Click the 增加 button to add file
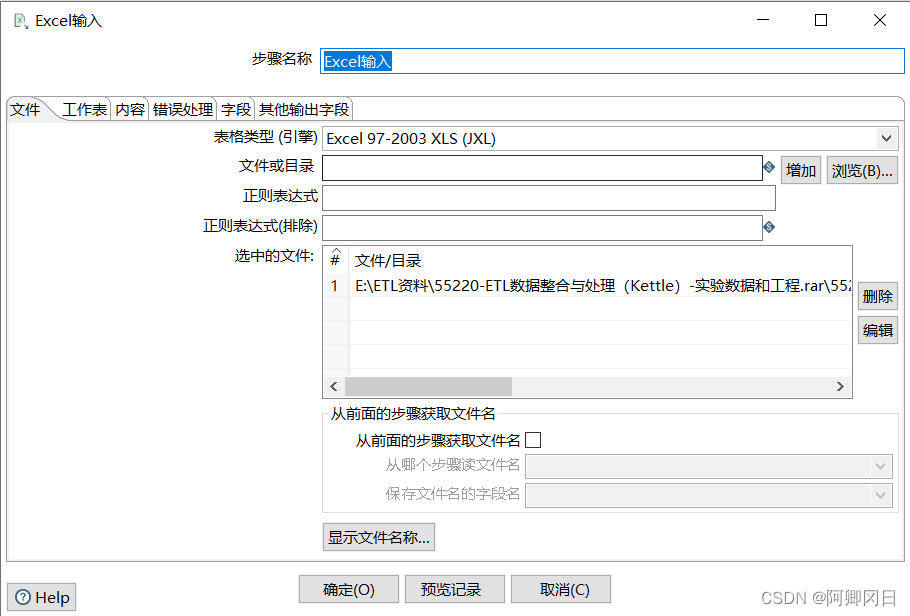This screenshot has height=616, width=910. (800, 169)
